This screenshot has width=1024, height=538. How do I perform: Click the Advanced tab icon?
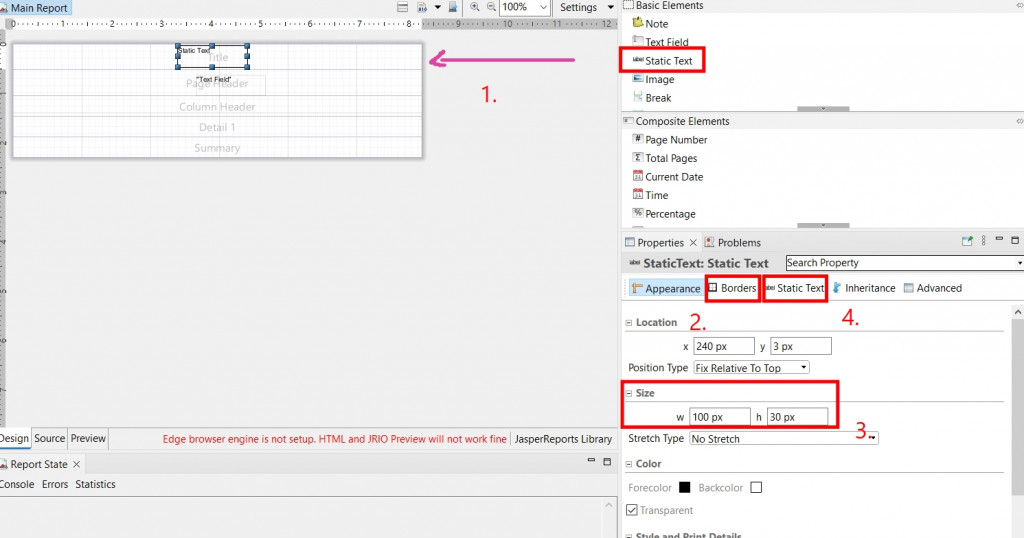click(908, 288)
